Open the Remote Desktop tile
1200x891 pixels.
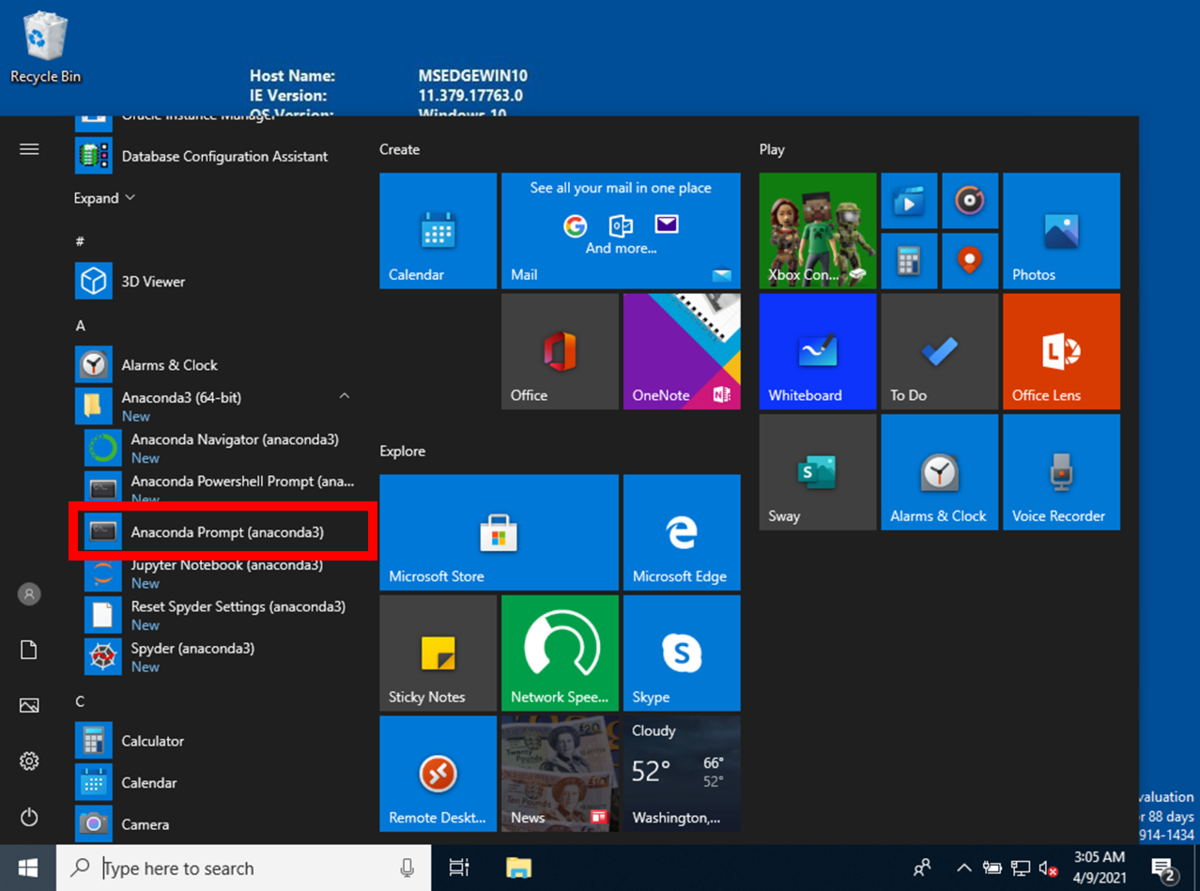438,774
